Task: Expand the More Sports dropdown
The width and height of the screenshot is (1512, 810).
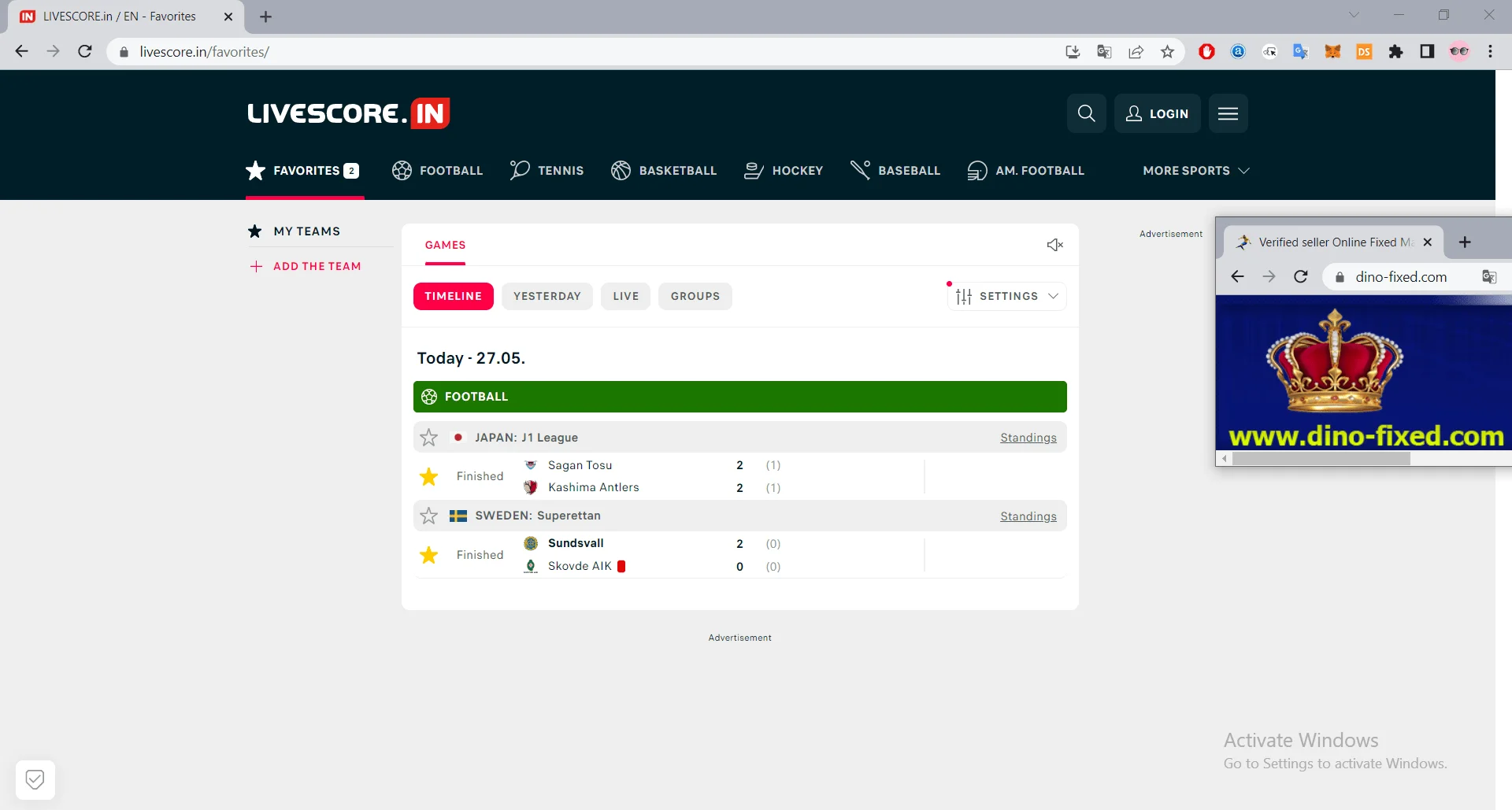Action: click(x=1195, y=171)
